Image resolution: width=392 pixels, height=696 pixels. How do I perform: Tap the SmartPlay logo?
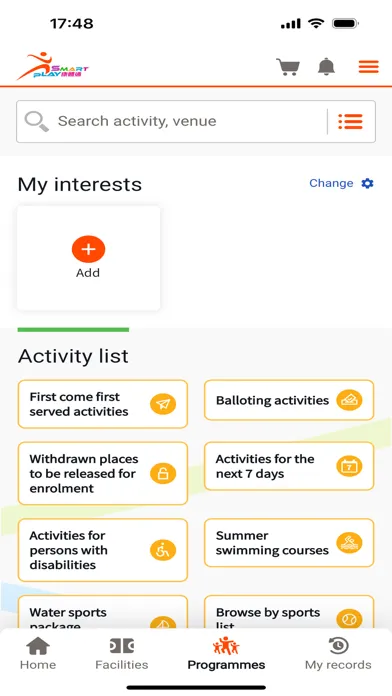click(x=52, y=66)
